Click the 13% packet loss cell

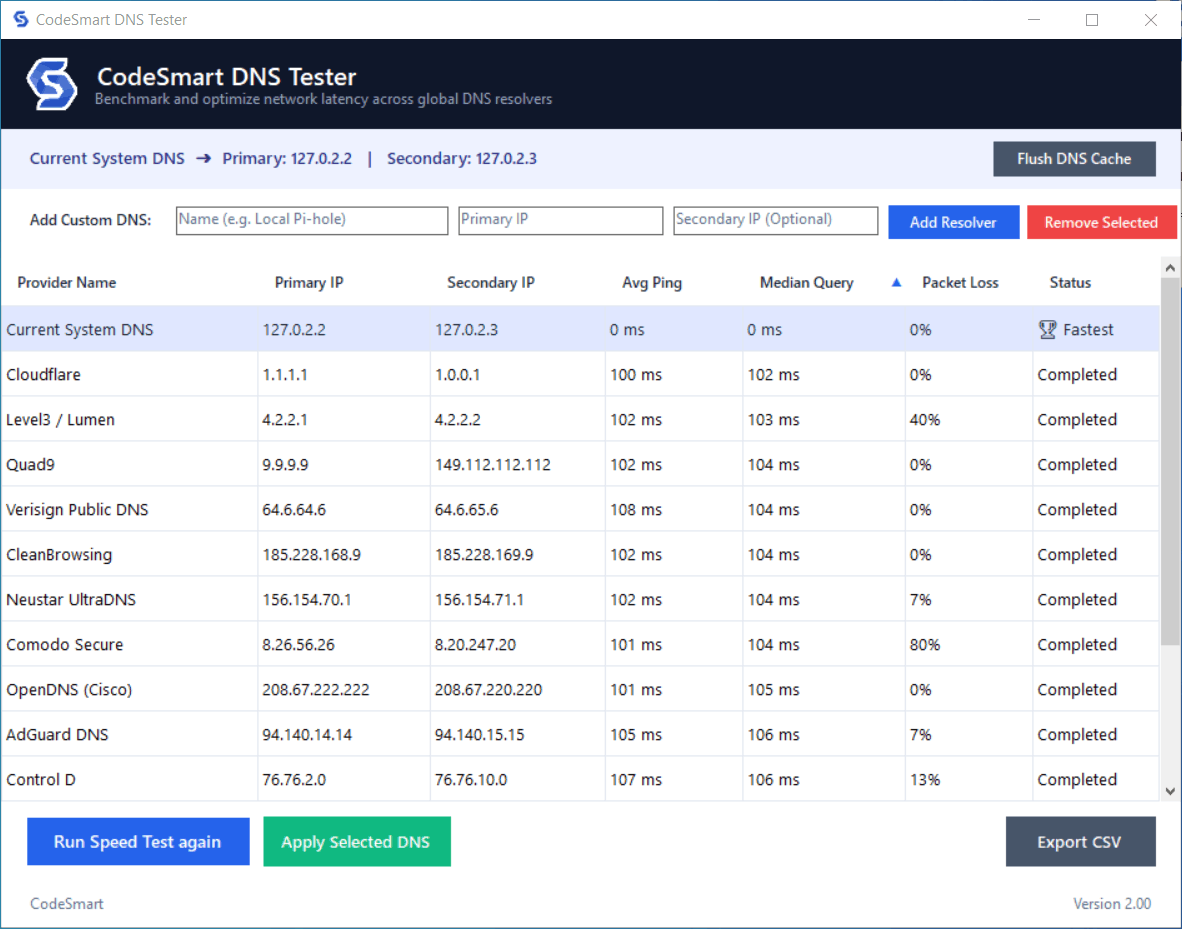pyautogui.click(x=925, y=780)
